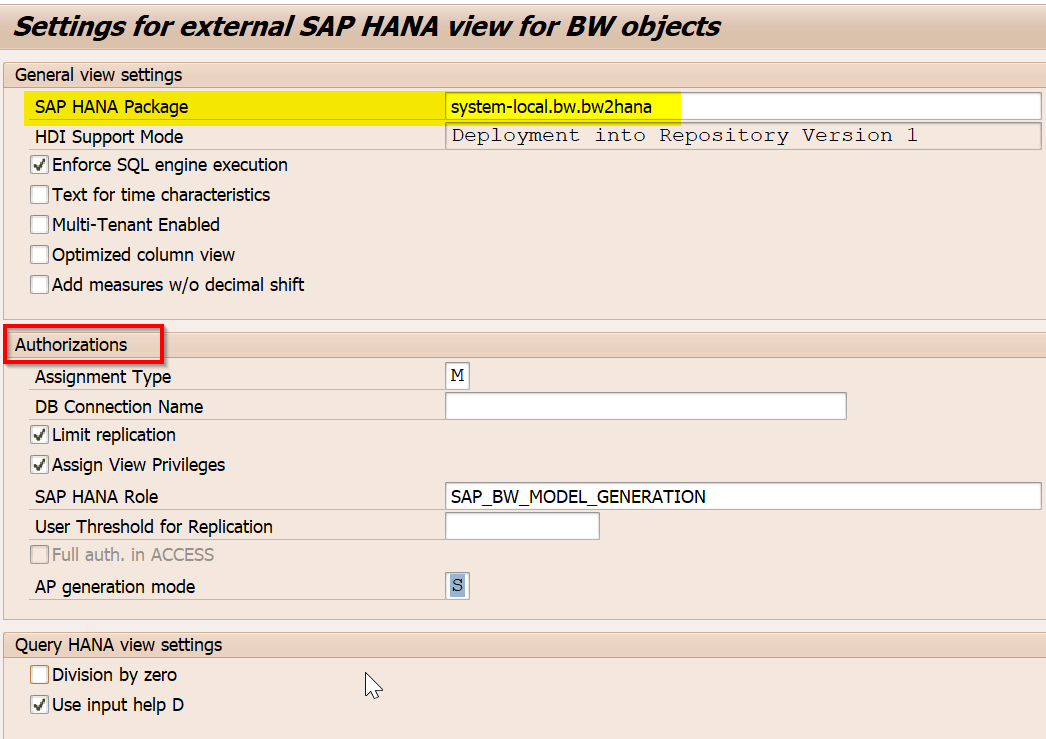Click the Full auth. in ACCESS checkbox
Viewport: 1046px width, 739px height.
pyautogui.click(x=39, y=555)
